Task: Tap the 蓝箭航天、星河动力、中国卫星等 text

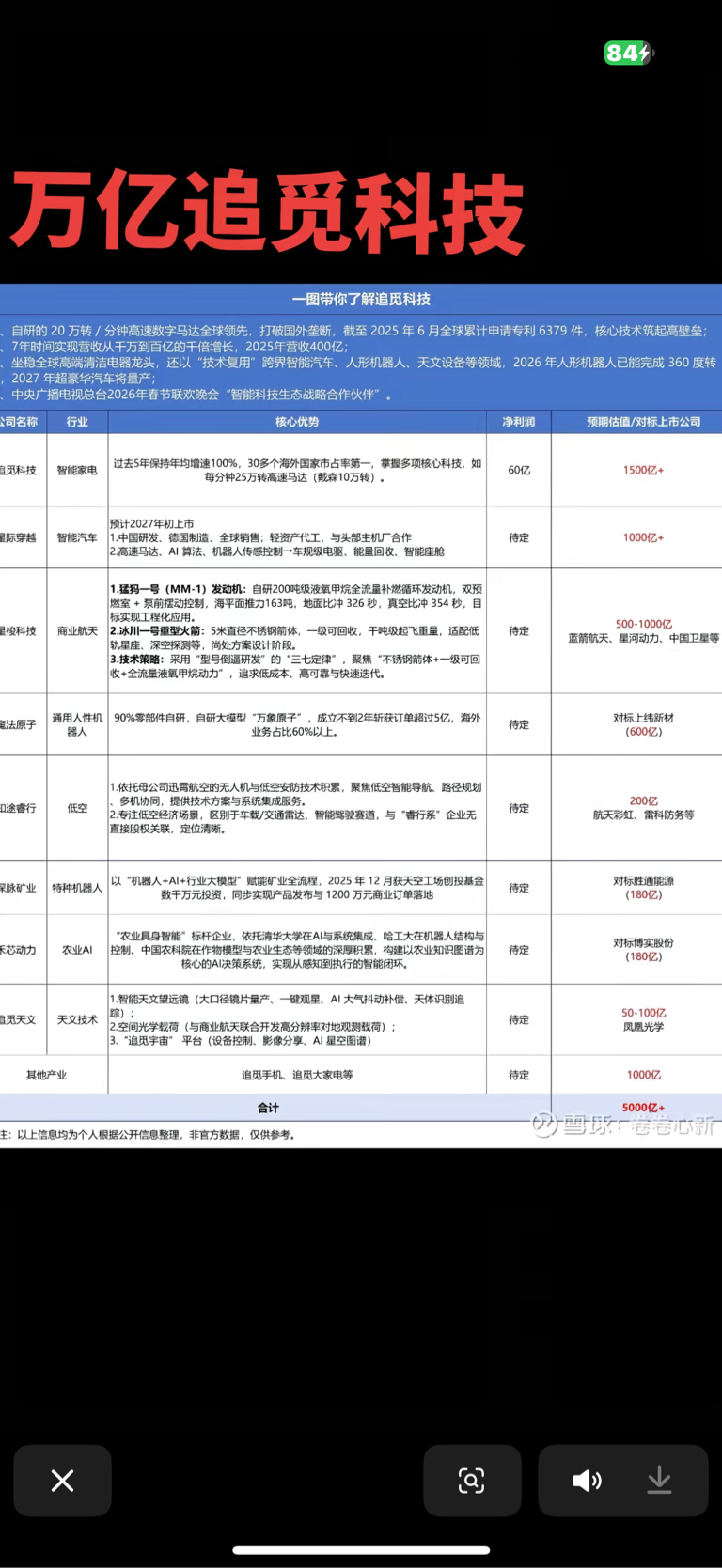Action: click(644, 638)
